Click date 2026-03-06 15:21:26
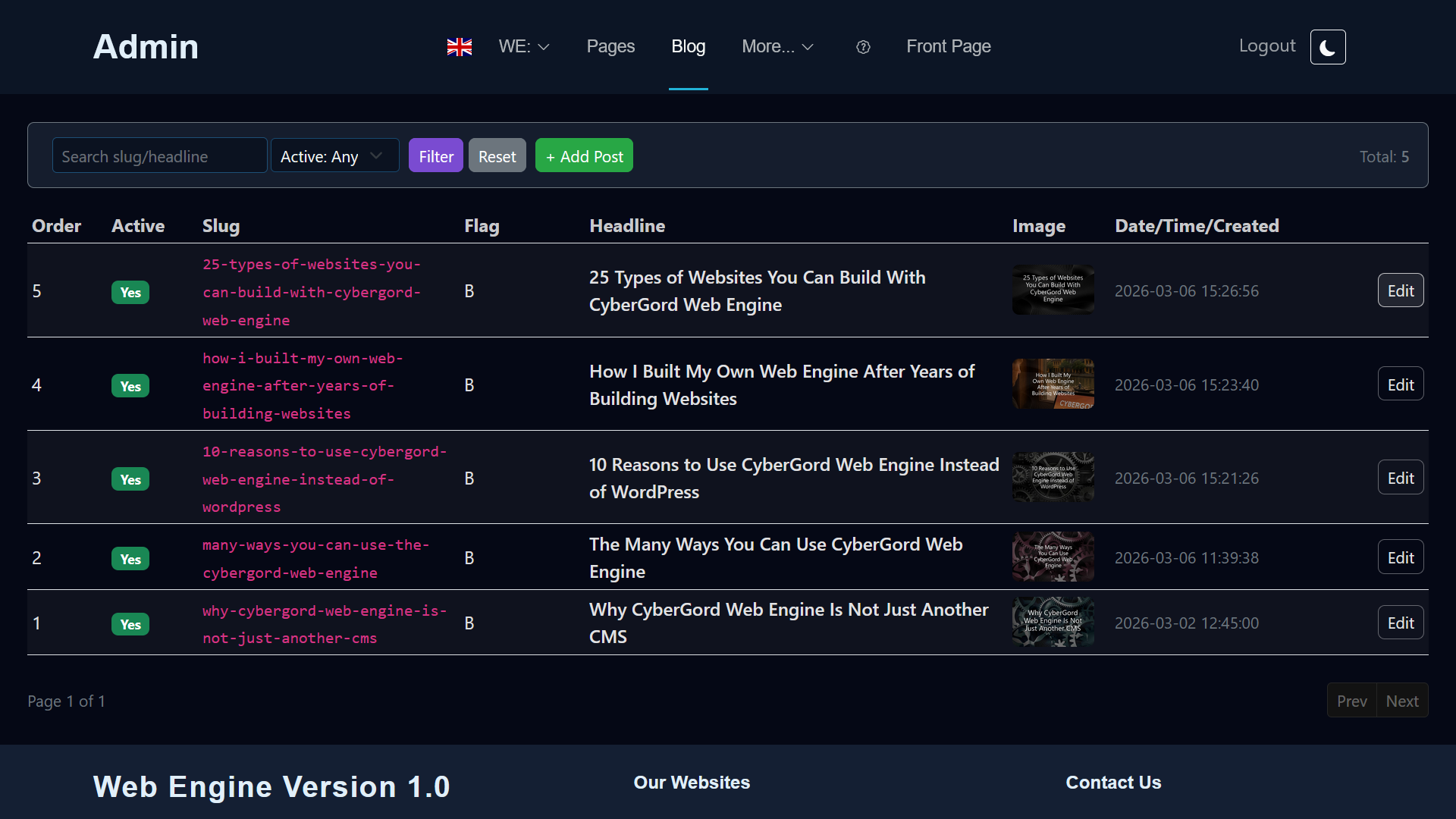The height and width of the screenshot is (819, 1456). pyautogui.click(x=1186, y=478)
